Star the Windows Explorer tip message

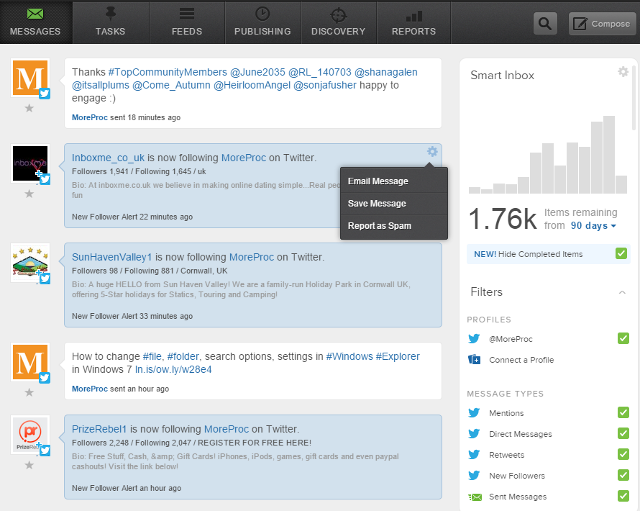(29, 393)
